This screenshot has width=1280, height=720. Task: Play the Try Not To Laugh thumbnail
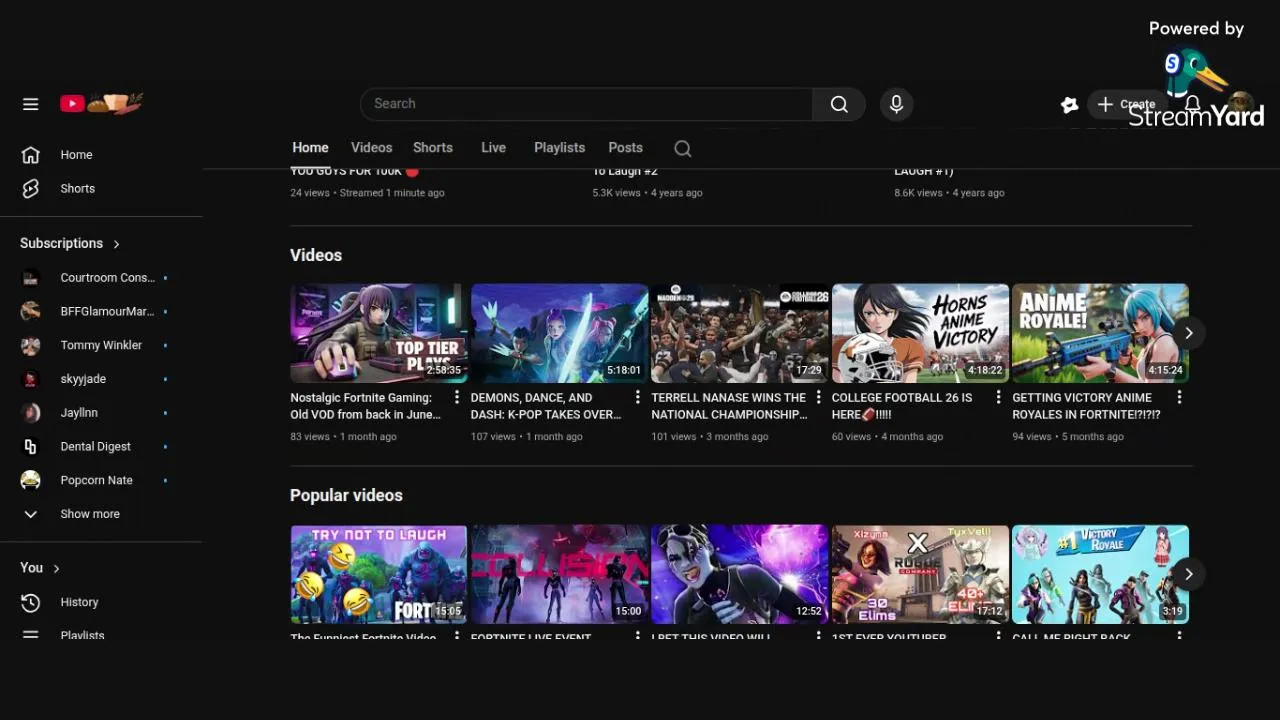pos(378,574)
